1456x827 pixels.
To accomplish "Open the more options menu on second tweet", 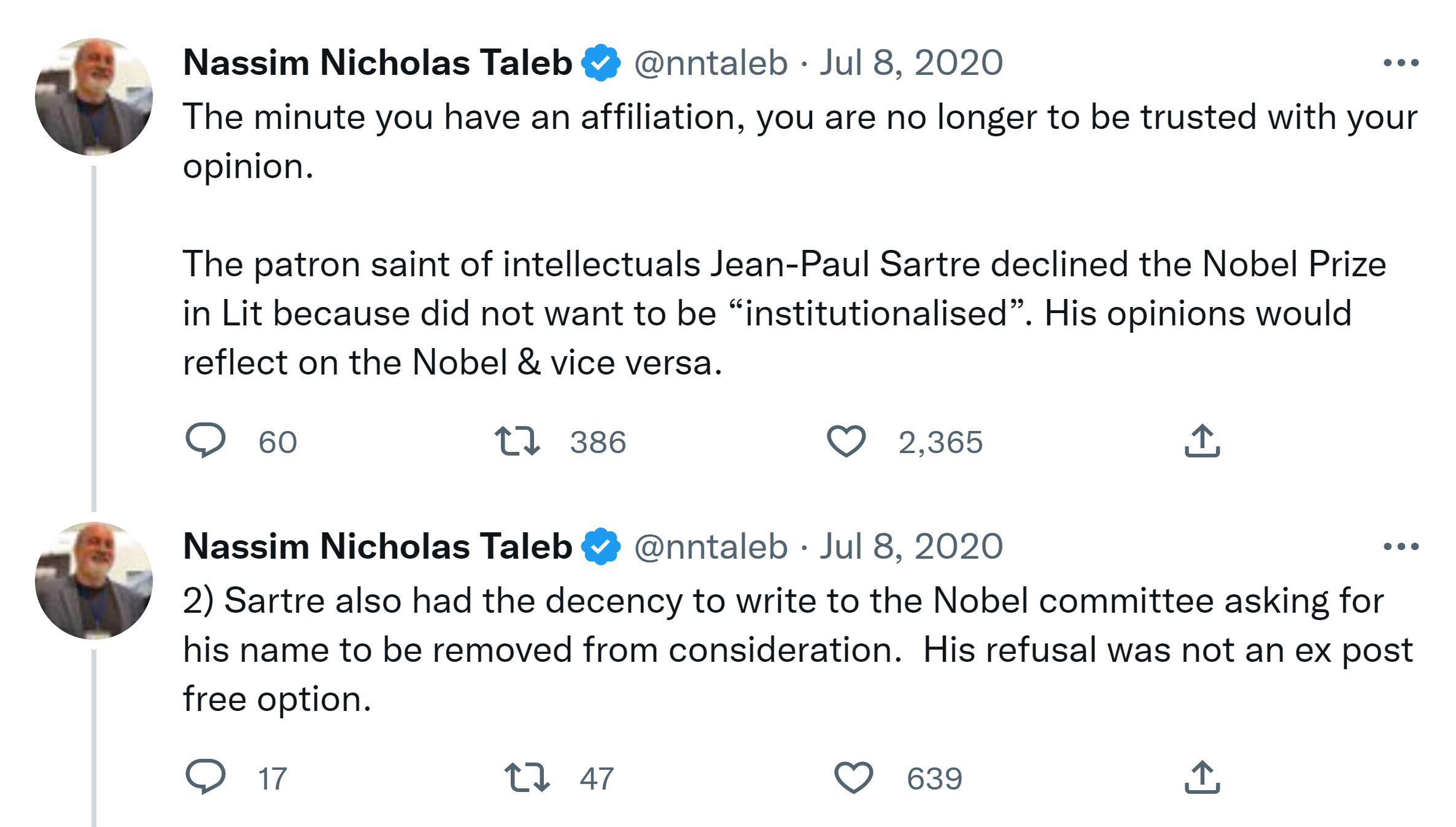I will (x=1401, y=546).
